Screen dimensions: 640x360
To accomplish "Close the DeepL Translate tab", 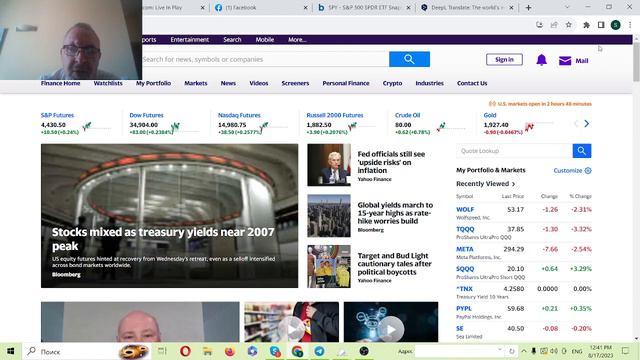I will 511,8.
